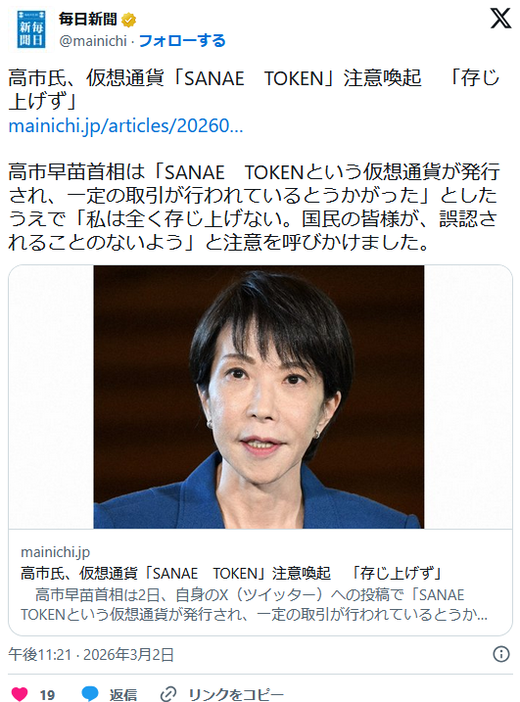
Task: Click the chain link copy icon
Action: (x=168, y=693)
